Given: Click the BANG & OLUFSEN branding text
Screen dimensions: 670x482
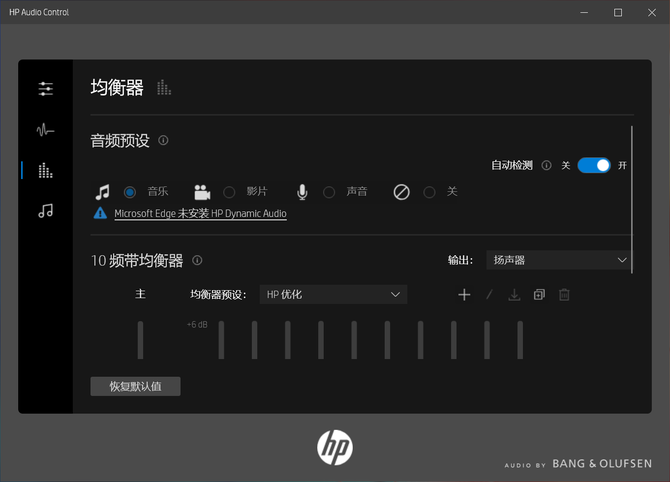Looking at the screenshot, I should coord(602,464).
